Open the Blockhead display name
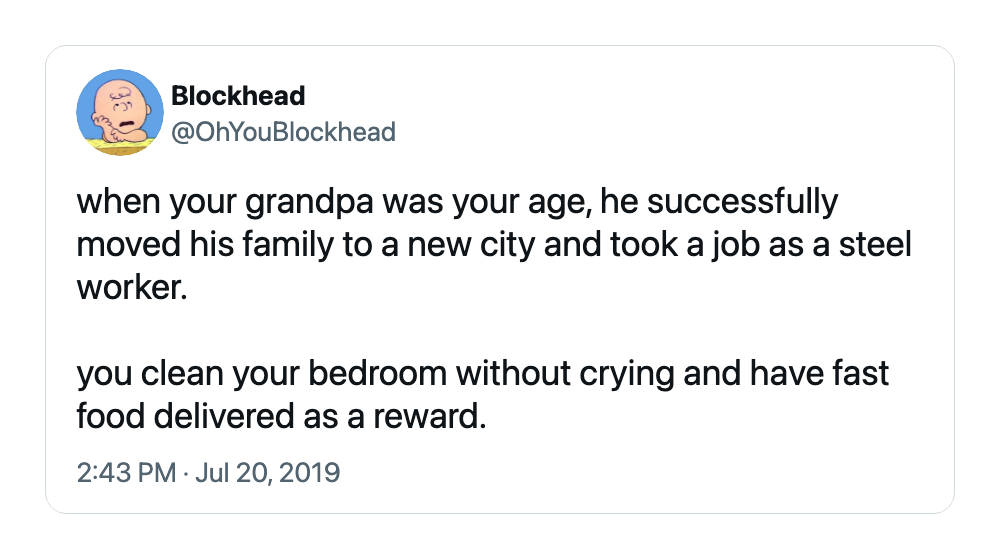Viewport: 1000px width, 559px height. [x=238, y=96]
